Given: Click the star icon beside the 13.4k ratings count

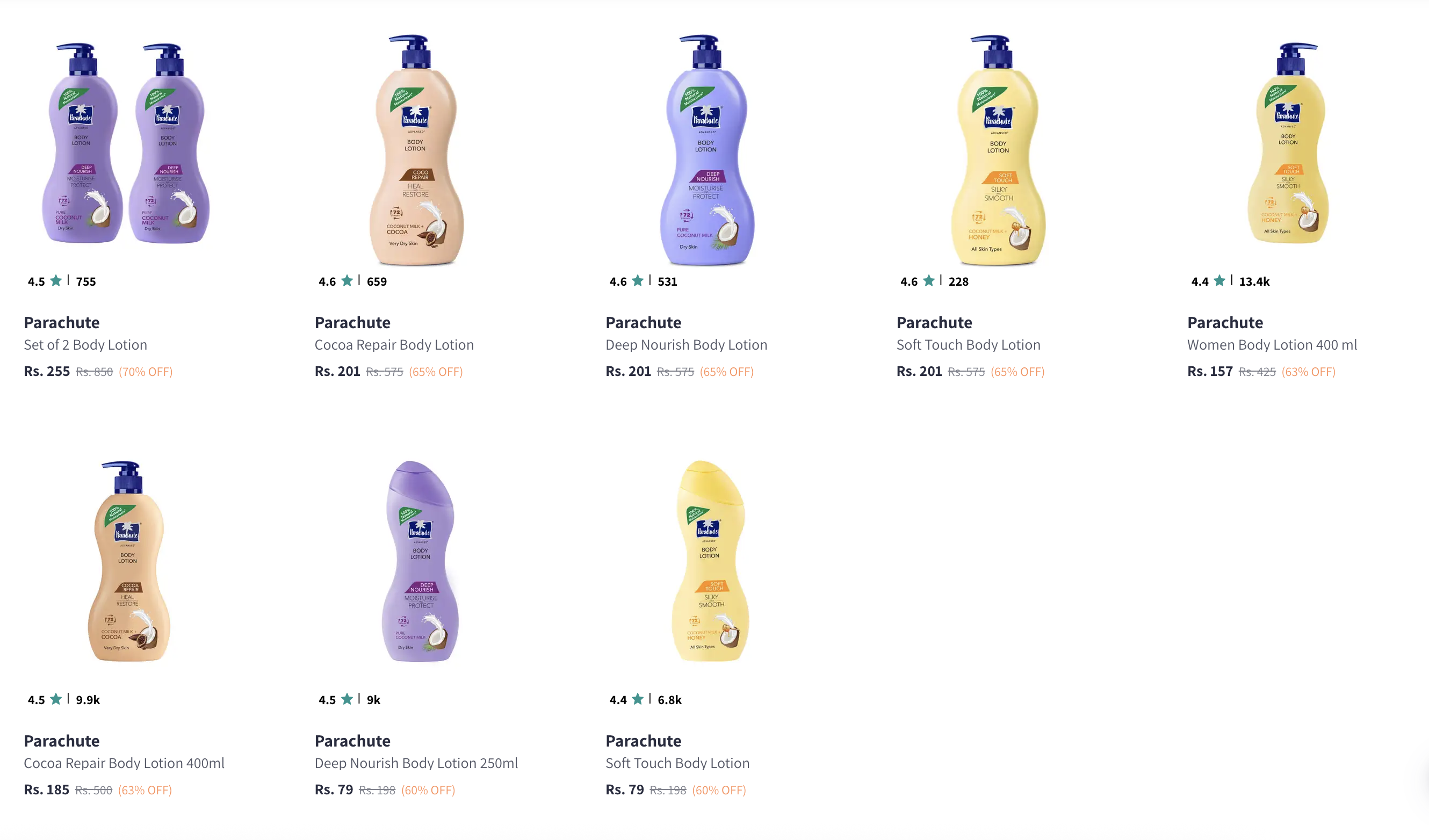Looking at the screenshot, I should (x=1219, y=280).
